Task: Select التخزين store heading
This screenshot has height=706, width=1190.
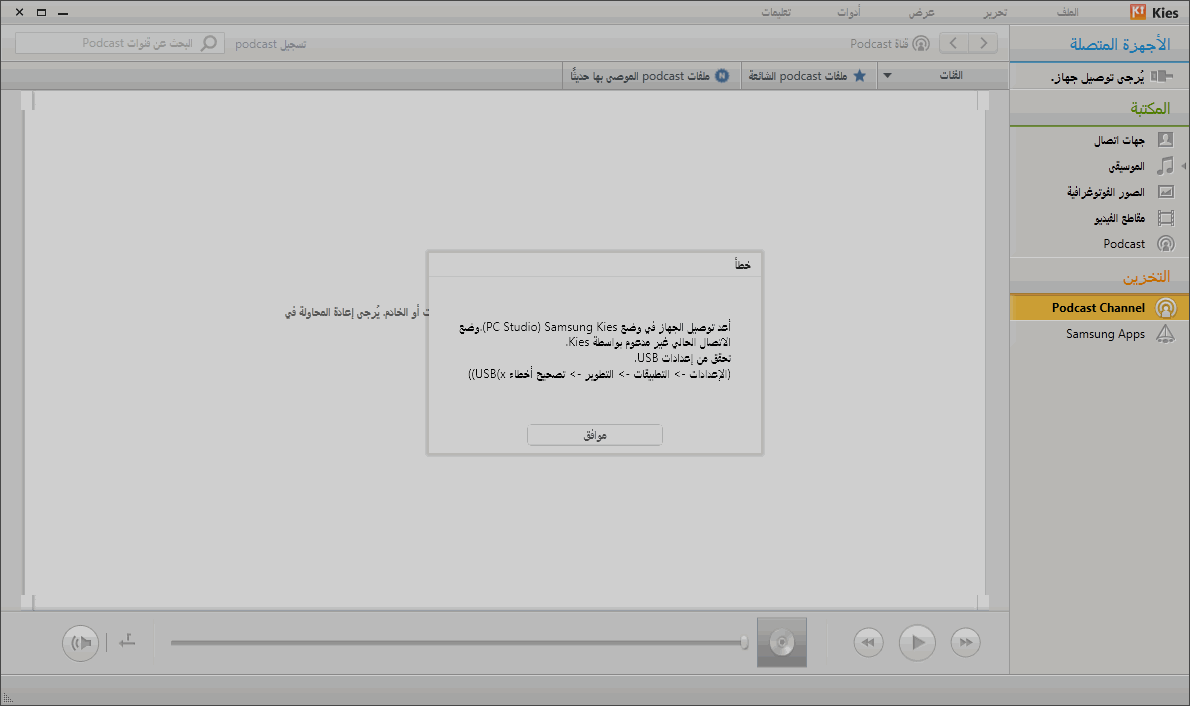Action: click(x=1146, y=276)
